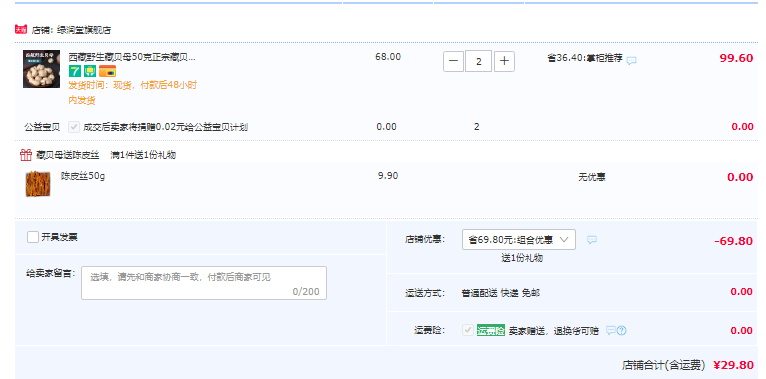Click the 无优惠 label in gift row
Viewport: 766px width, 379px height.
pos(592,177)
